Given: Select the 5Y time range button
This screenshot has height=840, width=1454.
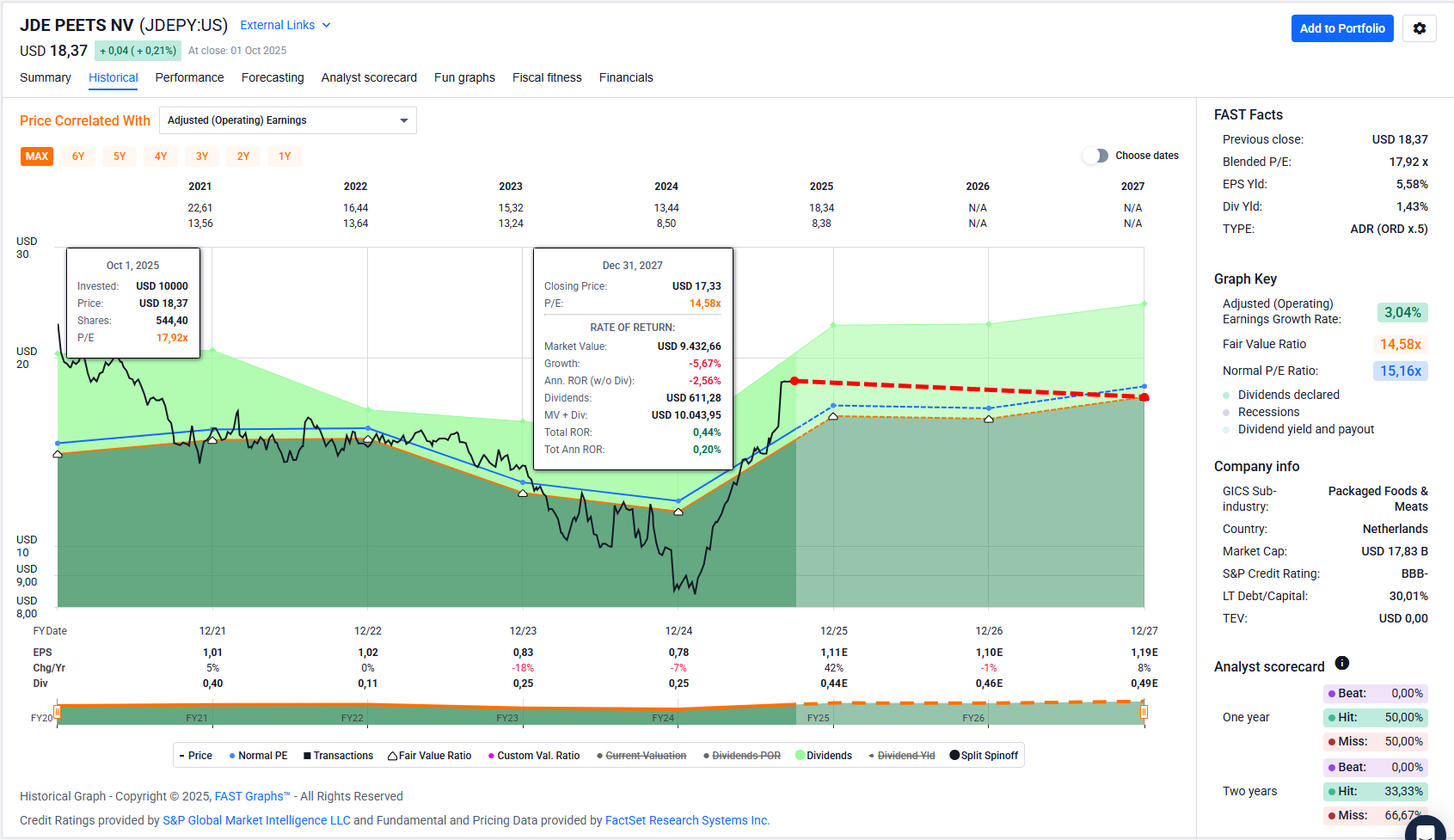Looking at the screenshot, I should pos(120,156).
